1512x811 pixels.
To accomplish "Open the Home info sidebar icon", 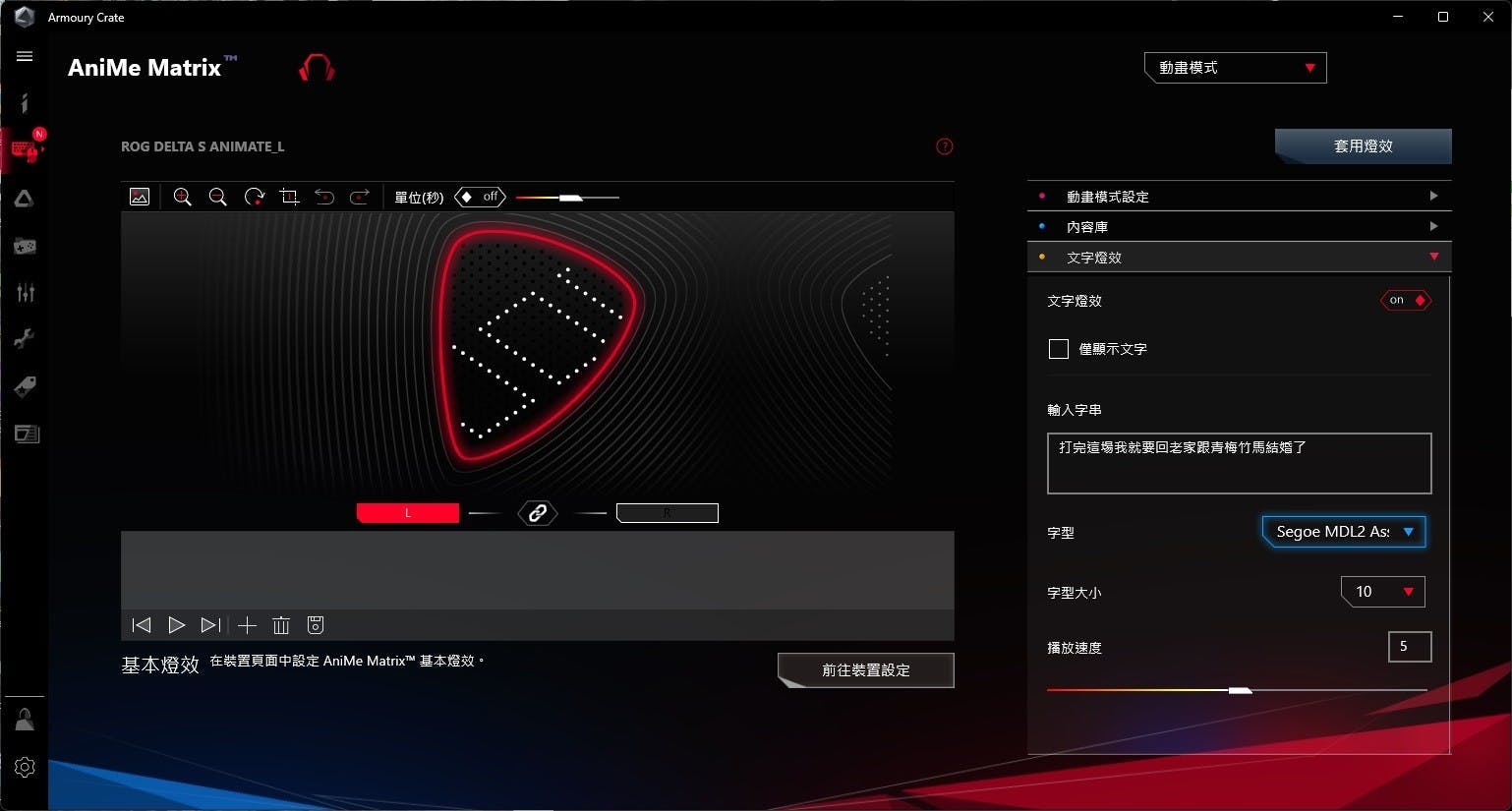I will click(x=25, y=102).
